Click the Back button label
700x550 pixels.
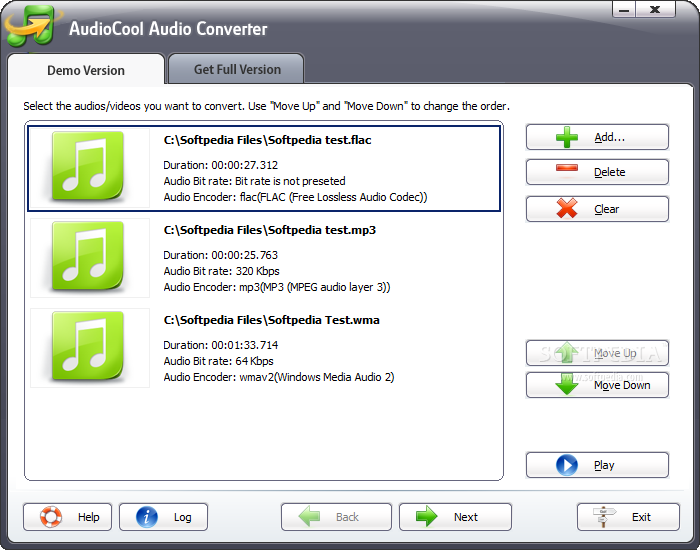pos(347,517)
